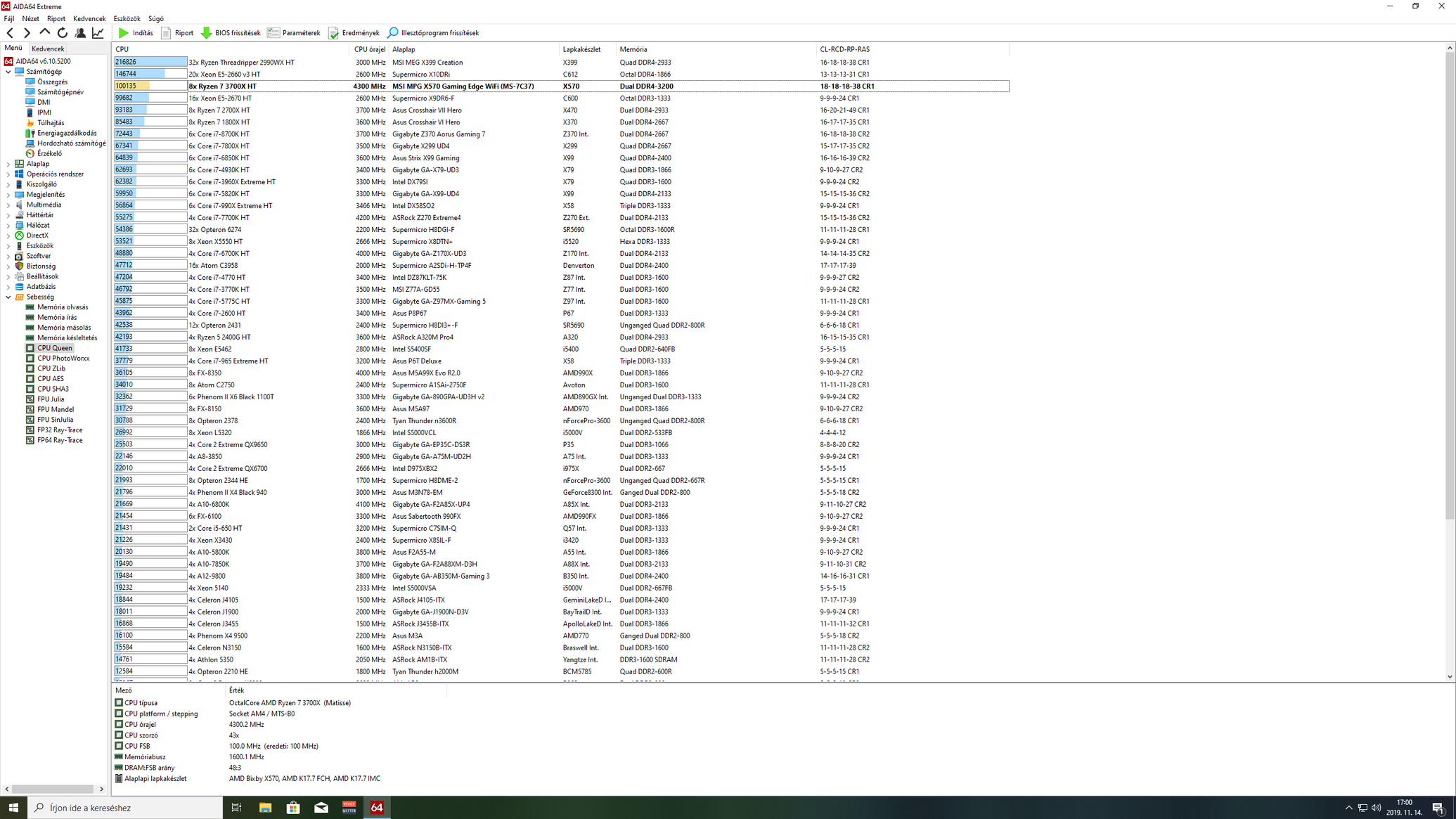The image size is (1456, 819).
Task: Expand the Alaplap tree node
Action: [x=8, y=164]
